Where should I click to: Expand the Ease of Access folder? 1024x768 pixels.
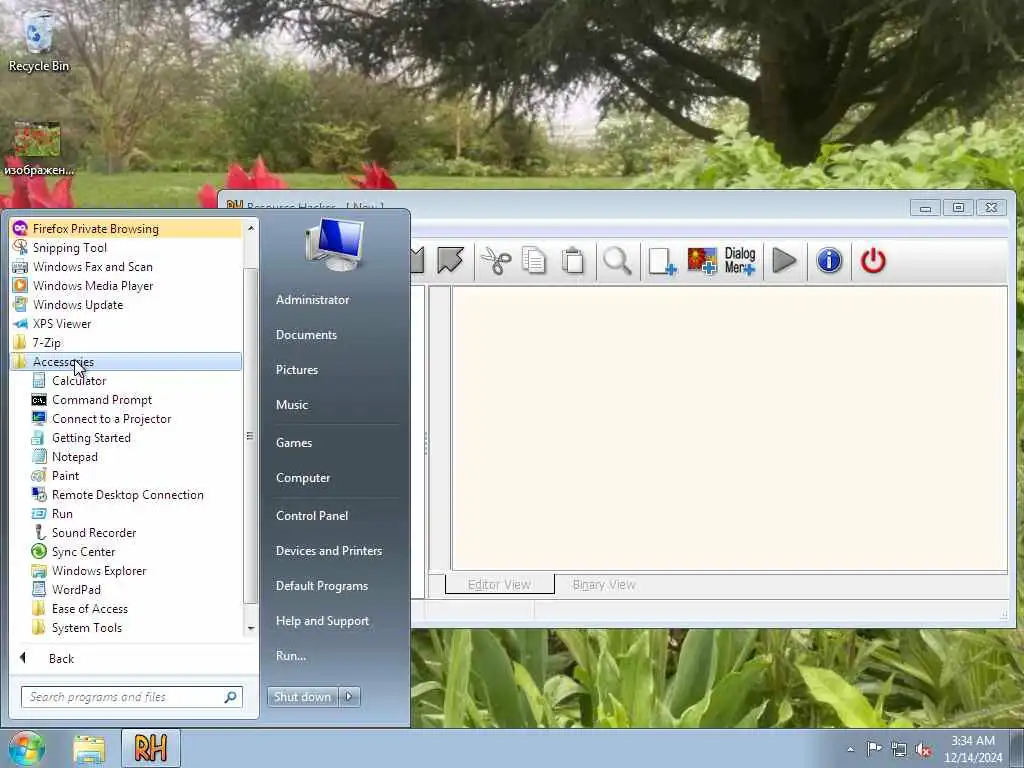pyautogui.click(x=126, y=608)
